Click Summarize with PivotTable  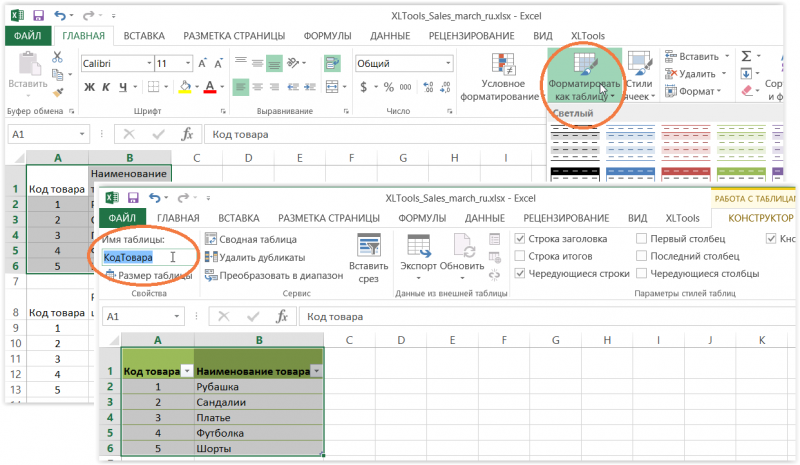coord(250,239)
